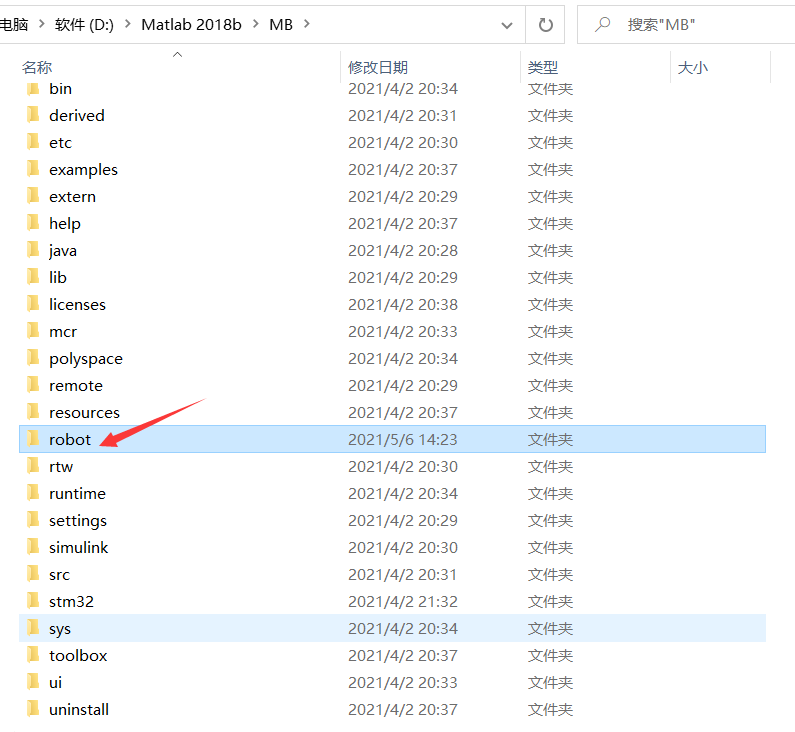
Task: Select the derived folder icon
Action: click(x=33, y=115)
